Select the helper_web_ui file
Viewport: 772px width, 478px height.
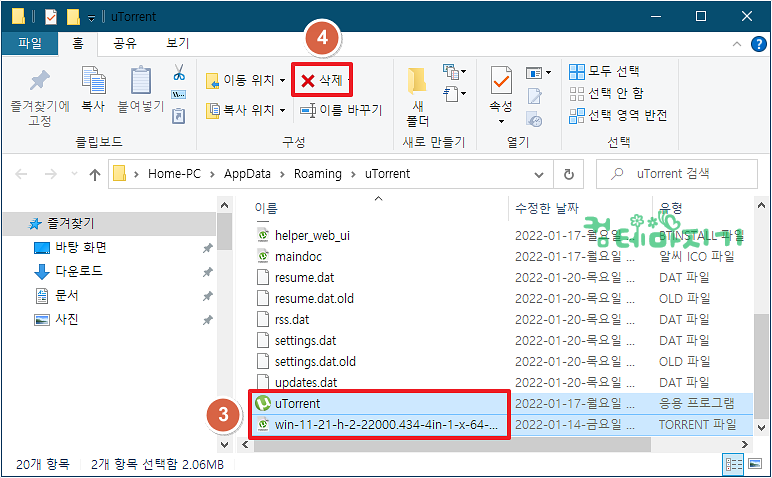click(312, 236)
